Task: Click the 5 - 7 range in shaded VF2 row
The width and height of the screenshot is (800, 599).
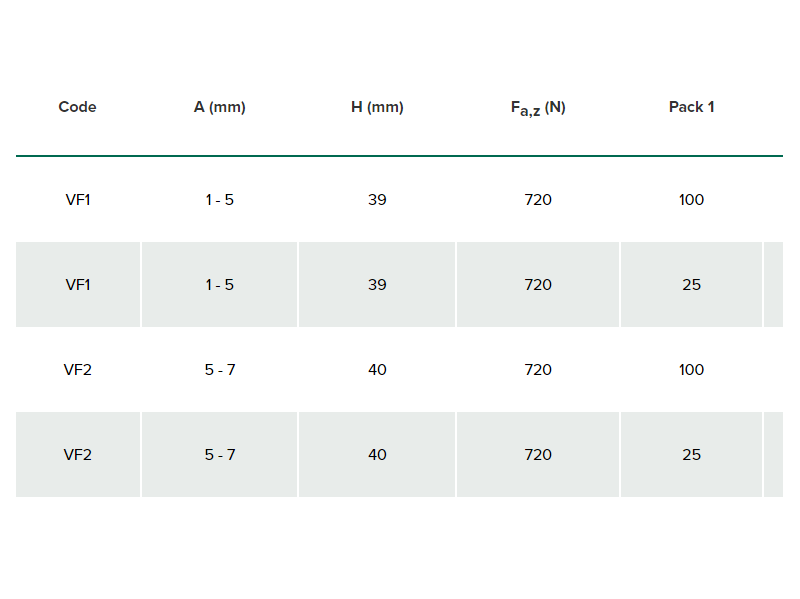Action: click(220, 455)
